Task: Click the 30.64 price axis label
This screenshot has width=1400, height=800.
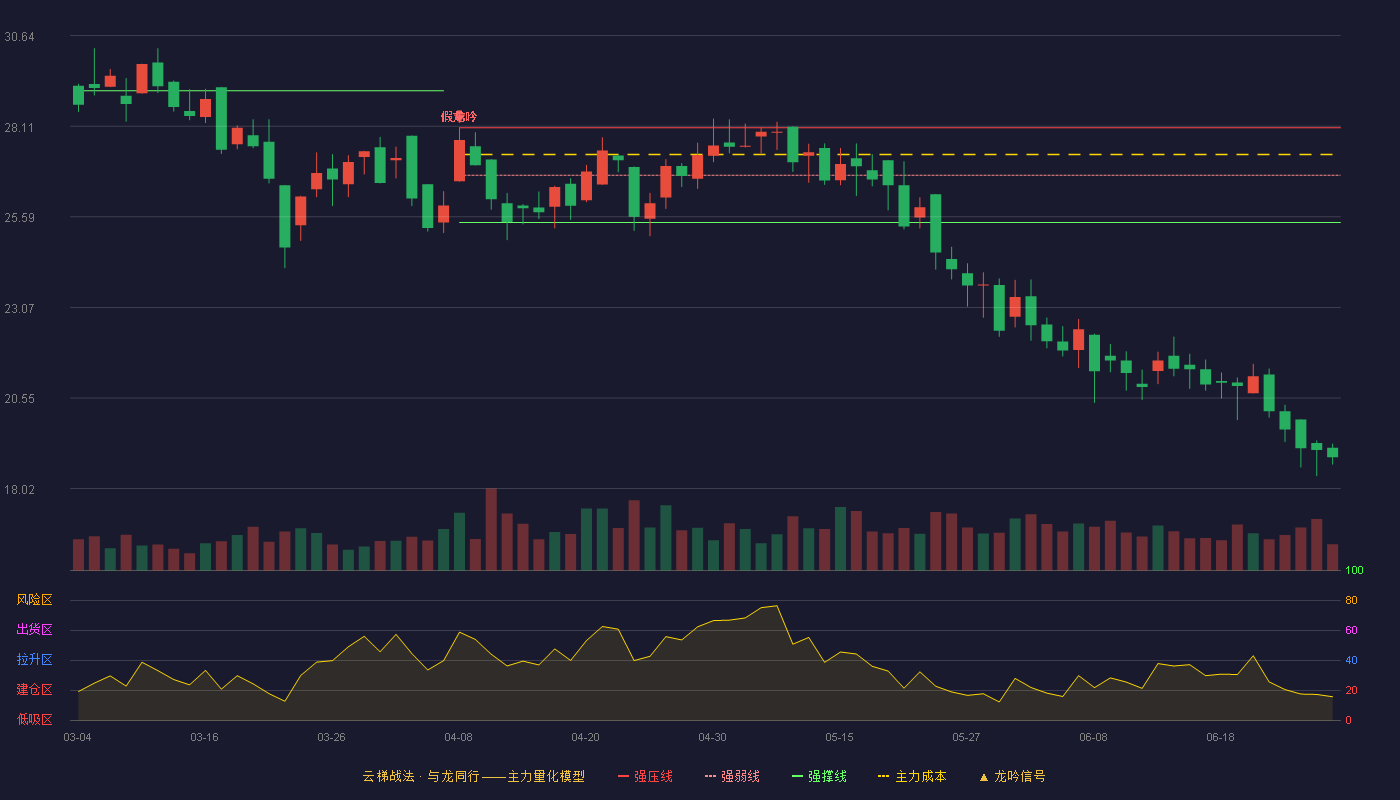Action: [x=19, y=37]
